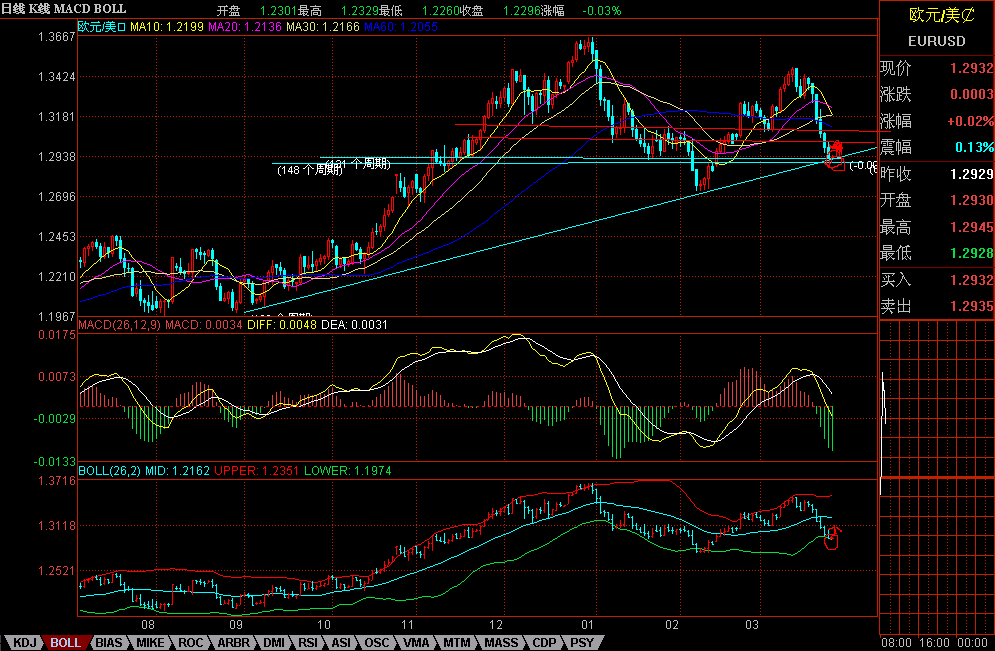
Task: Open the MTM indicator tab
Action: pyautogui.click(x=457, y=643)
